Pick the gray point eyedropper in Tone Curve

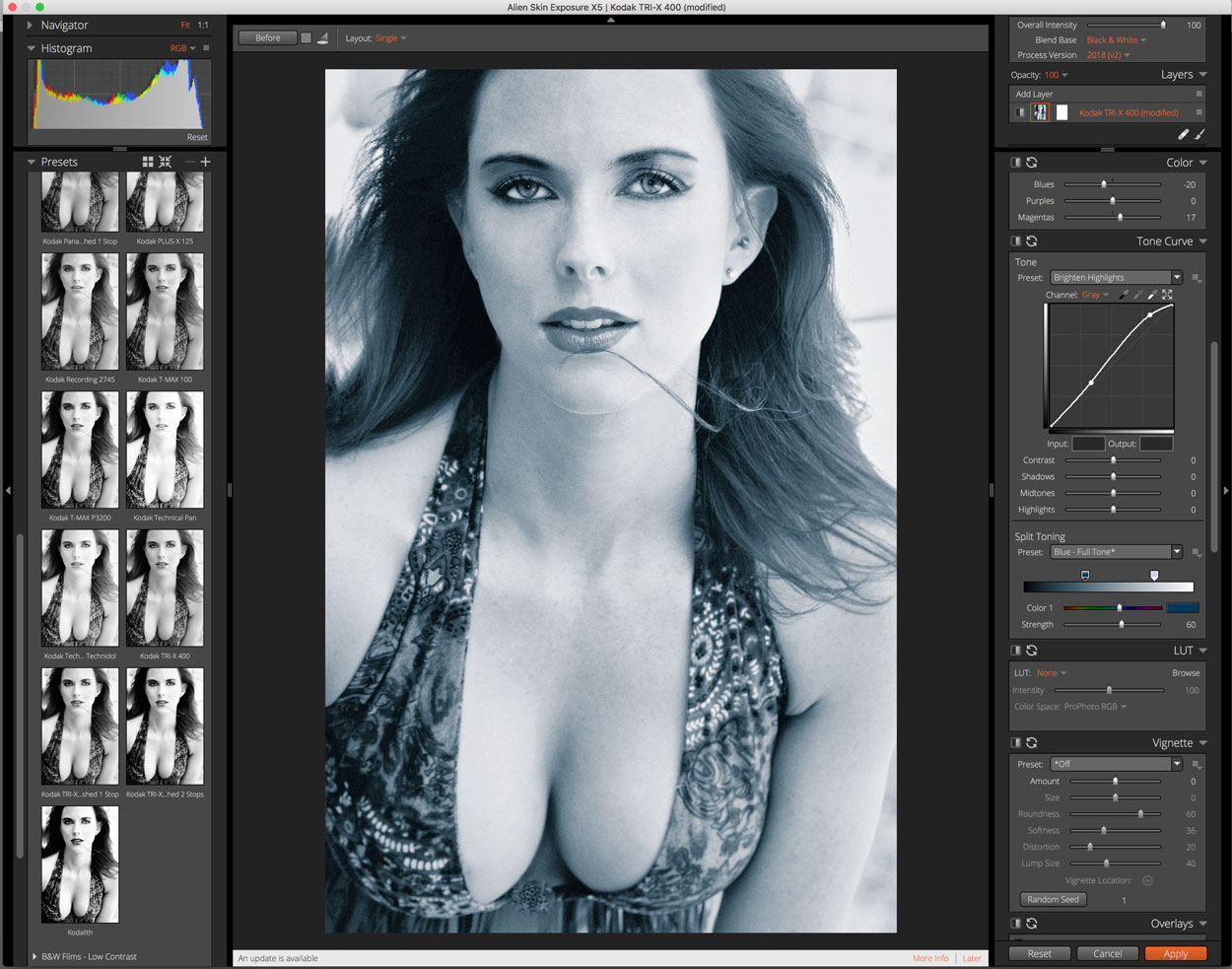click(x=1138, y=295)
